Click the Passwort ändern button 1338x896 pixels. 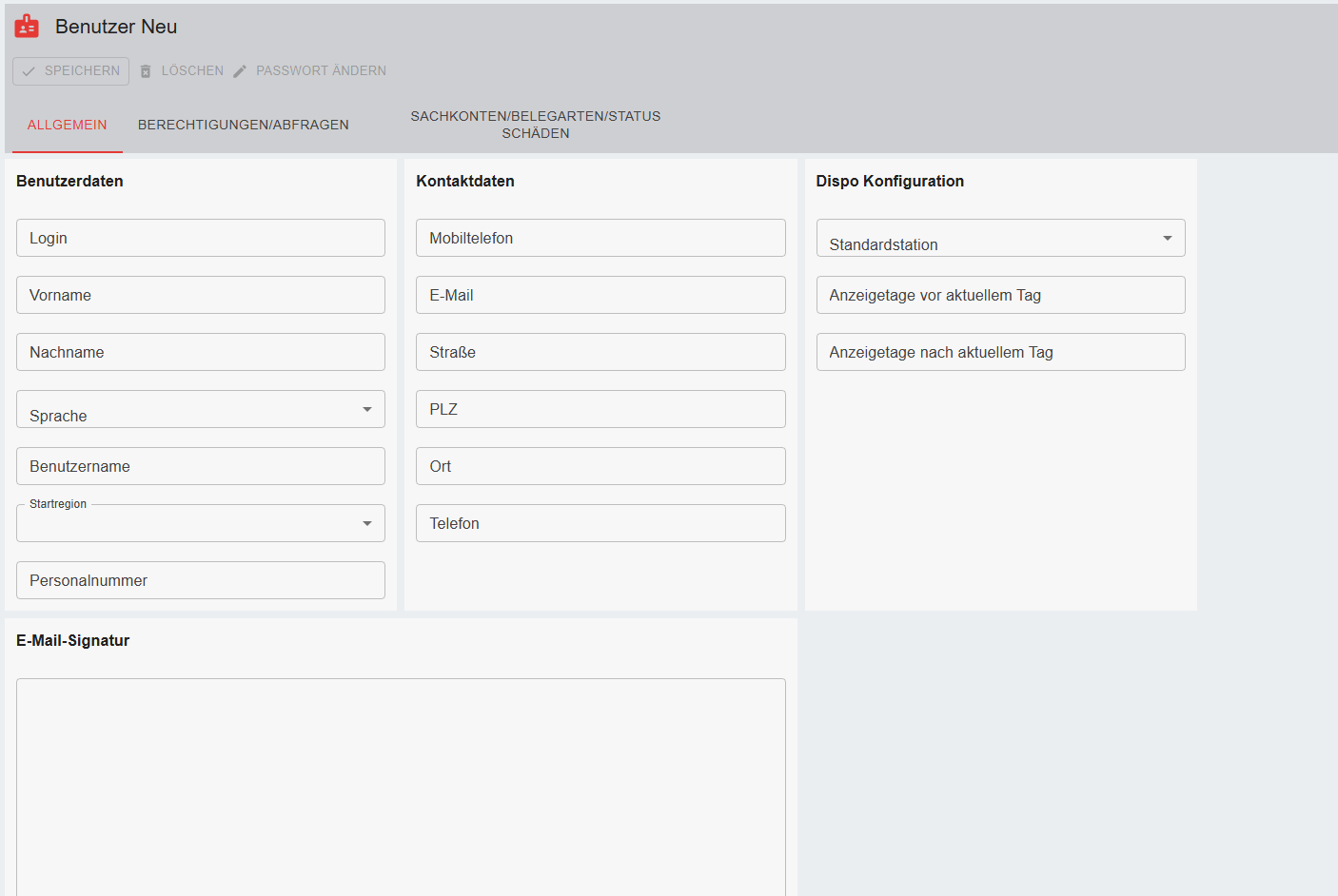click(x=310, y=71)
